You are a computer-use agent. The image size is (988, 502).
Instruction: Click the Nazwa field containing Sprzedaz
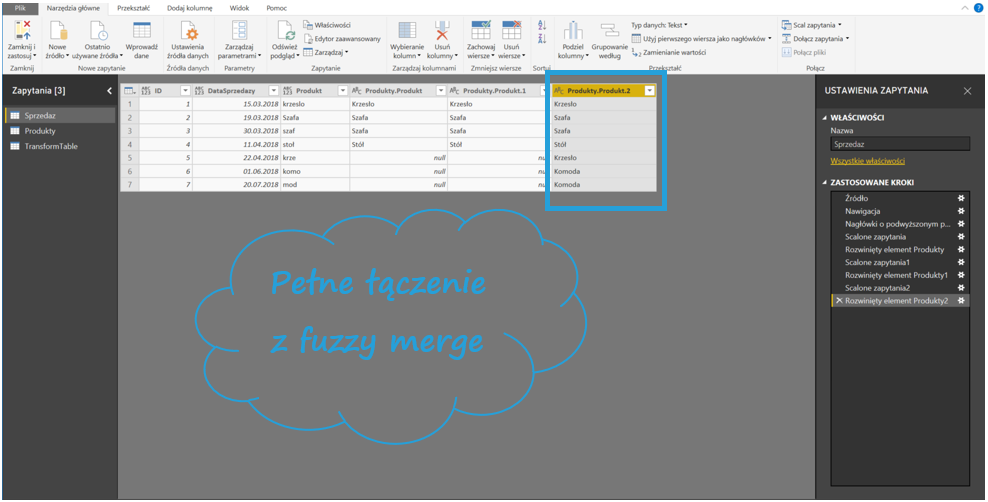coord(899,143)
